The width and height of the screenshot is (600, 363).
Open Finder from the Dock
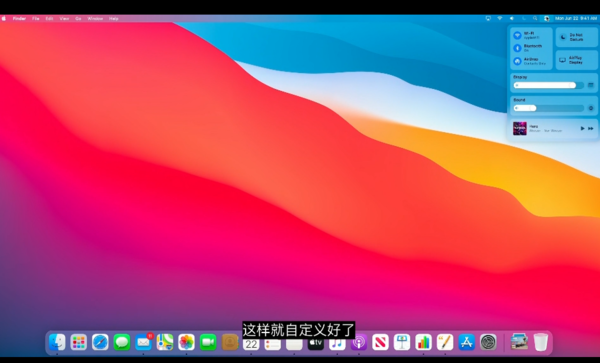click(x=57, y=342)
